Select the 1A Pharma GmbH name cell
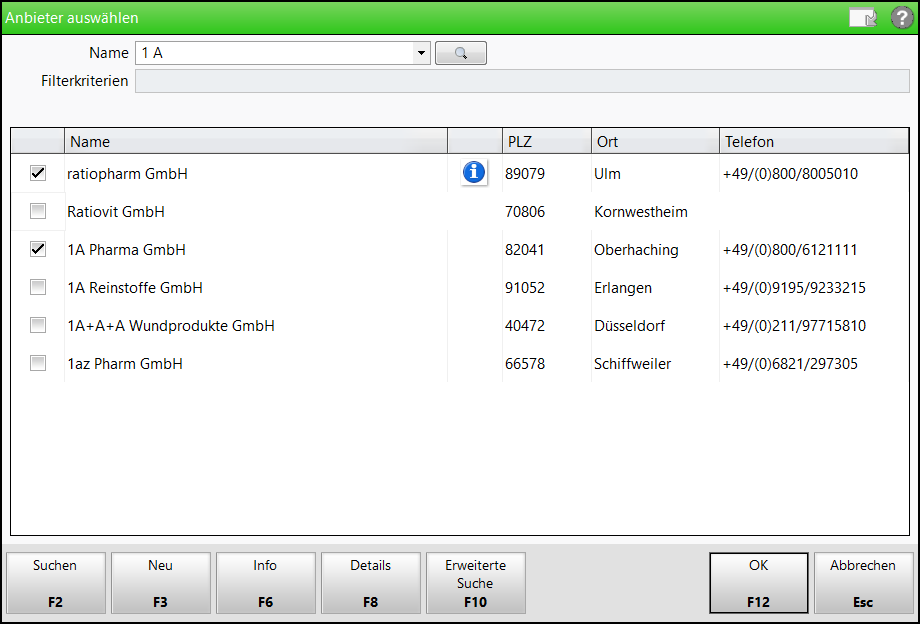This screenshot has height=624, width=920. (256, 250)
